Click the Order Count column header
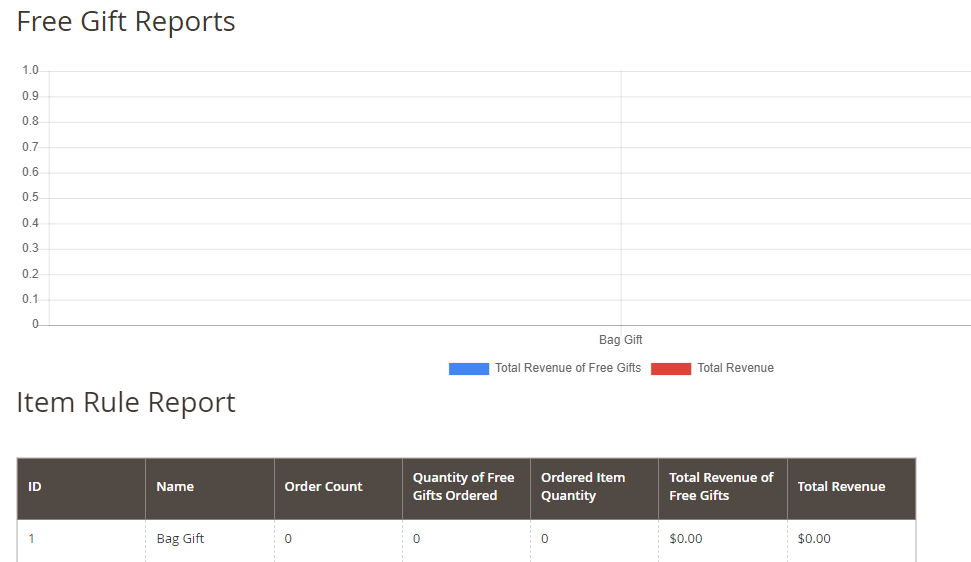The image size is (971, 562). pos(323,487)
